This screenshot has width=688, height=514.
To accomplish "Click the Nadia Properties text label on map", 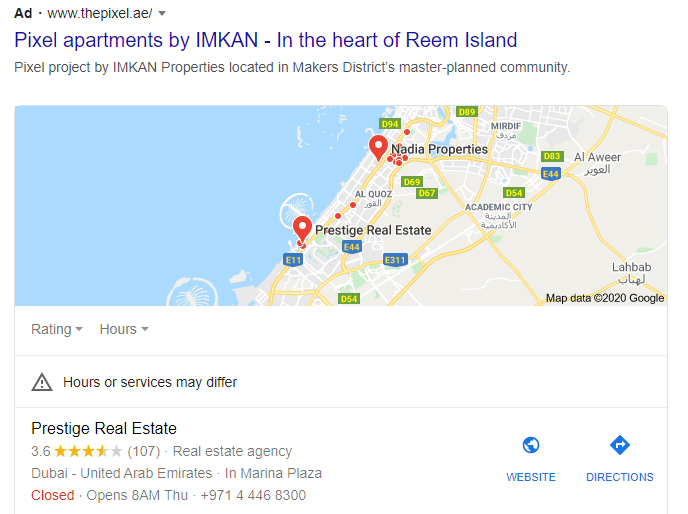I will (439, 149).
